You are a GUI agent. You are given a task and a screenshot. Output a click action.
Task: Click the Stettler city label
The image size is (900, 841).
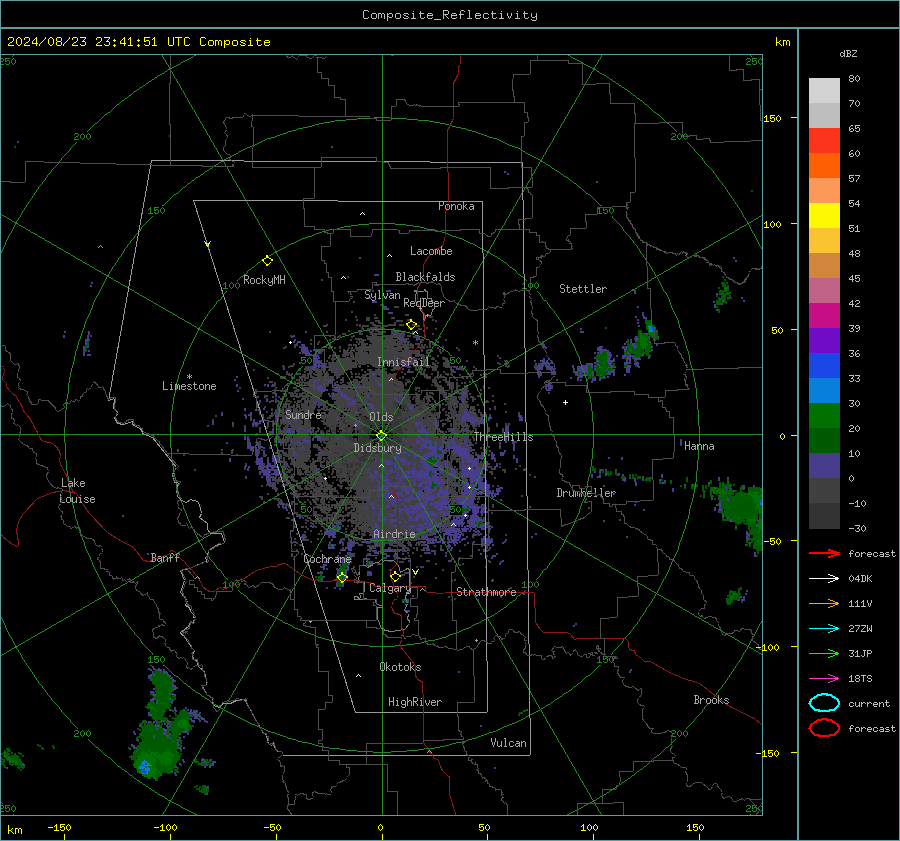pos(583,289)
